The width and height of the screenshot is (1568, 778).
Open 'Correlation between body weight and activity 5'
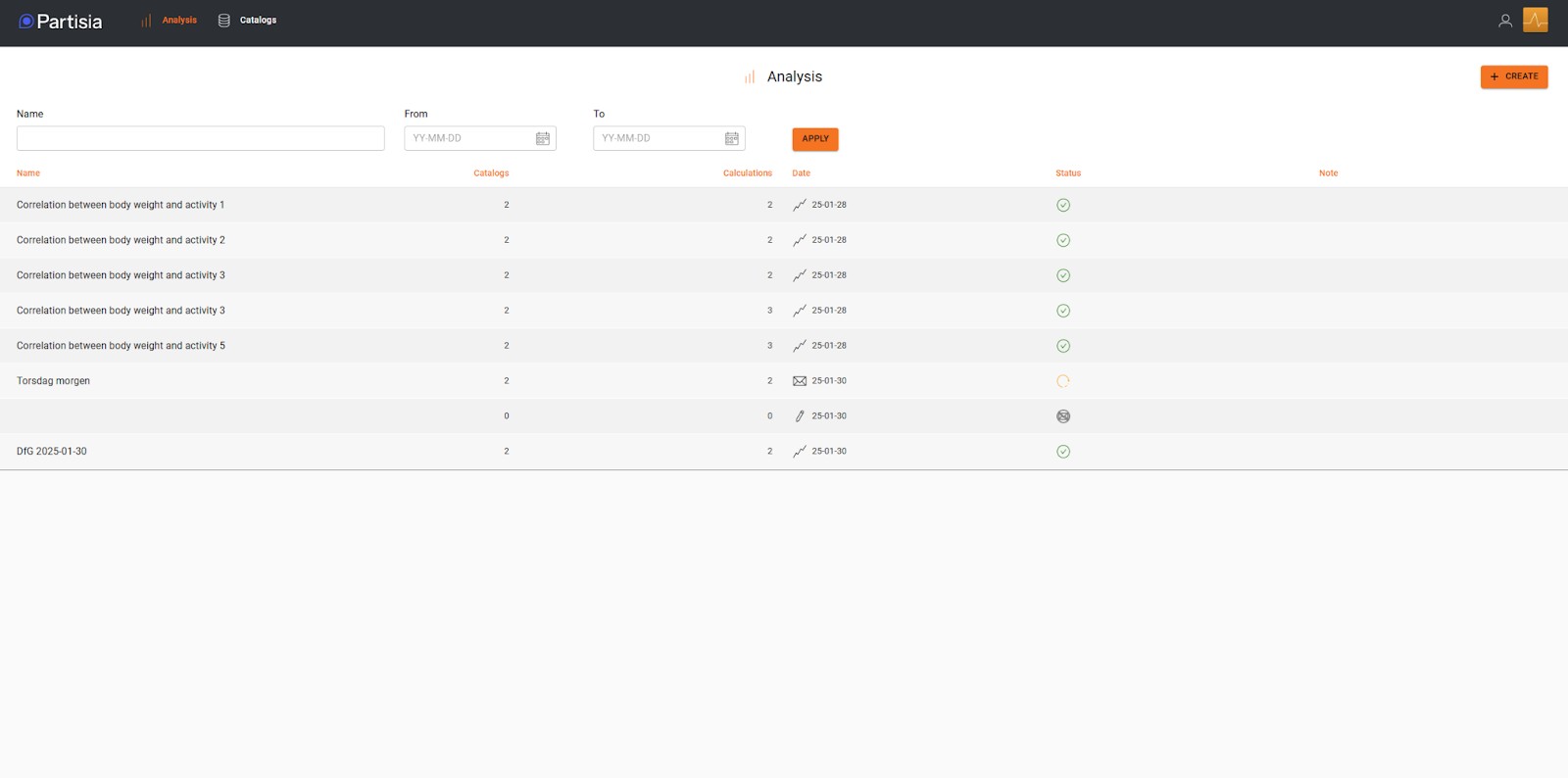pyautogui.click(x=121, y=346)
